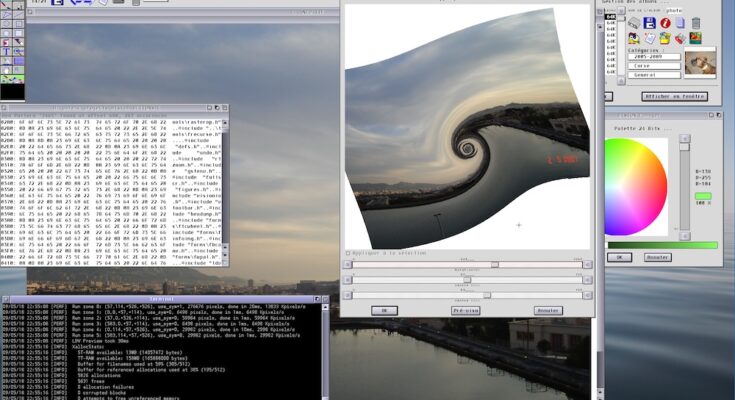This screenshot has width=735, height=400.
Task: Click the blue floppy disk icon in album manager
Action: tap(649, 22)
